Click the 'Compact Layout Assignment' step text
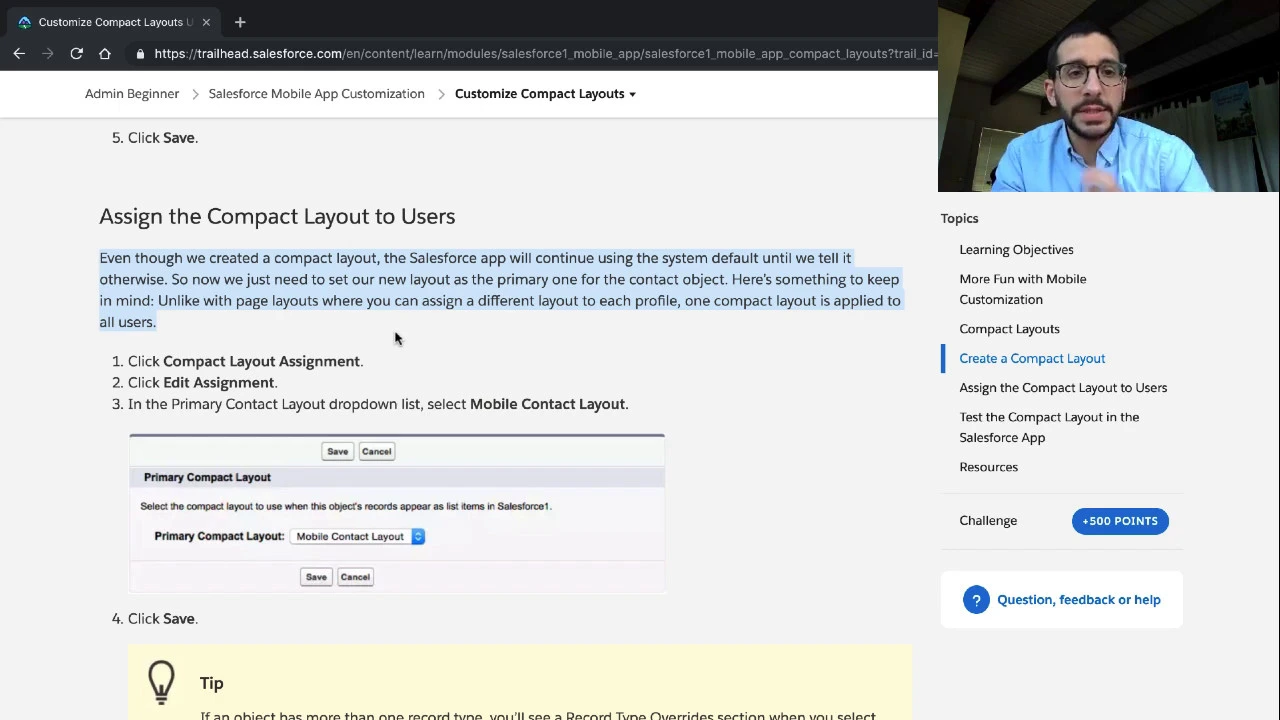1280x720 pixels. [261, 361]
